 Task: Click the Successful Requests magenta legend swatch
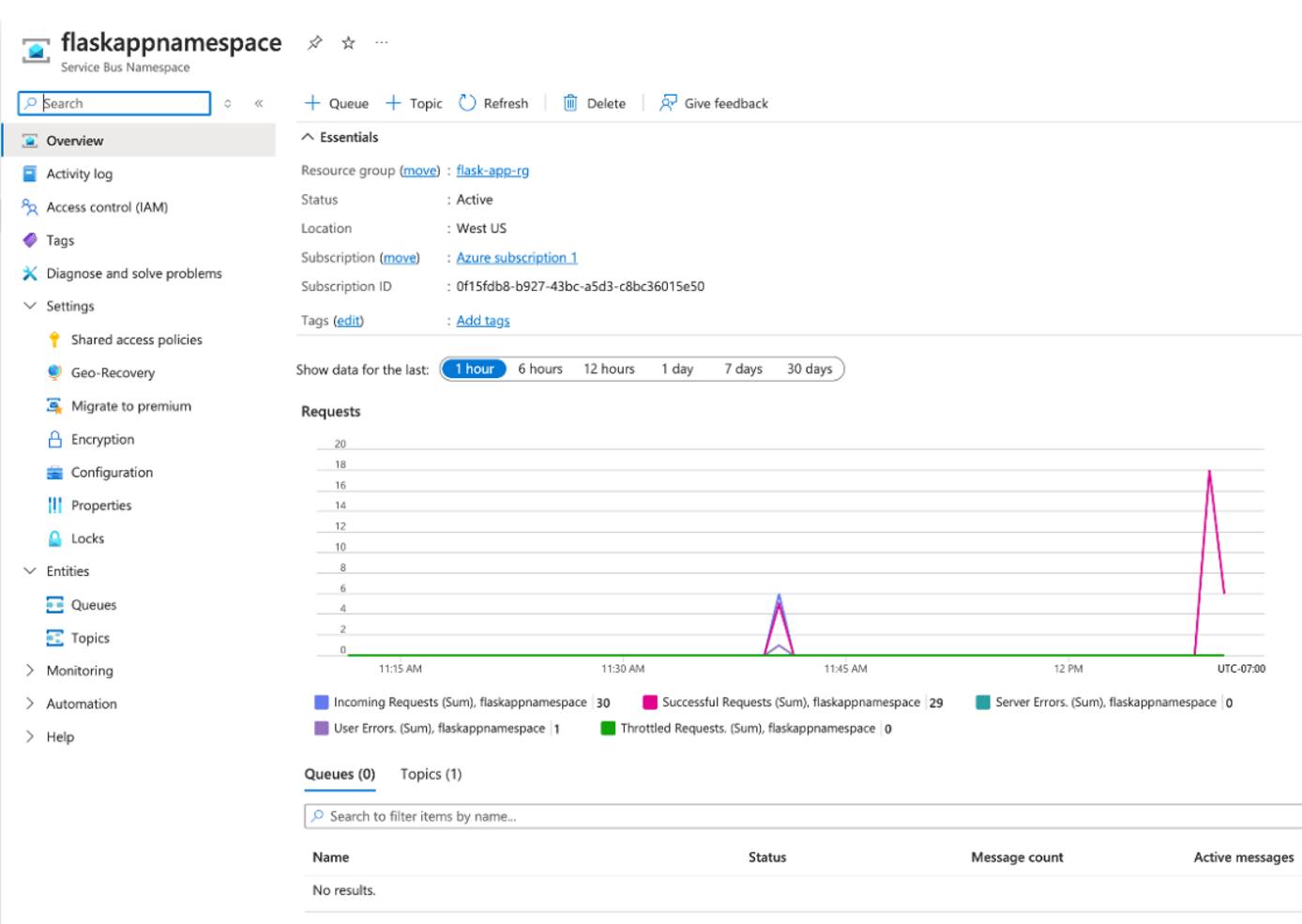point(649,701)
